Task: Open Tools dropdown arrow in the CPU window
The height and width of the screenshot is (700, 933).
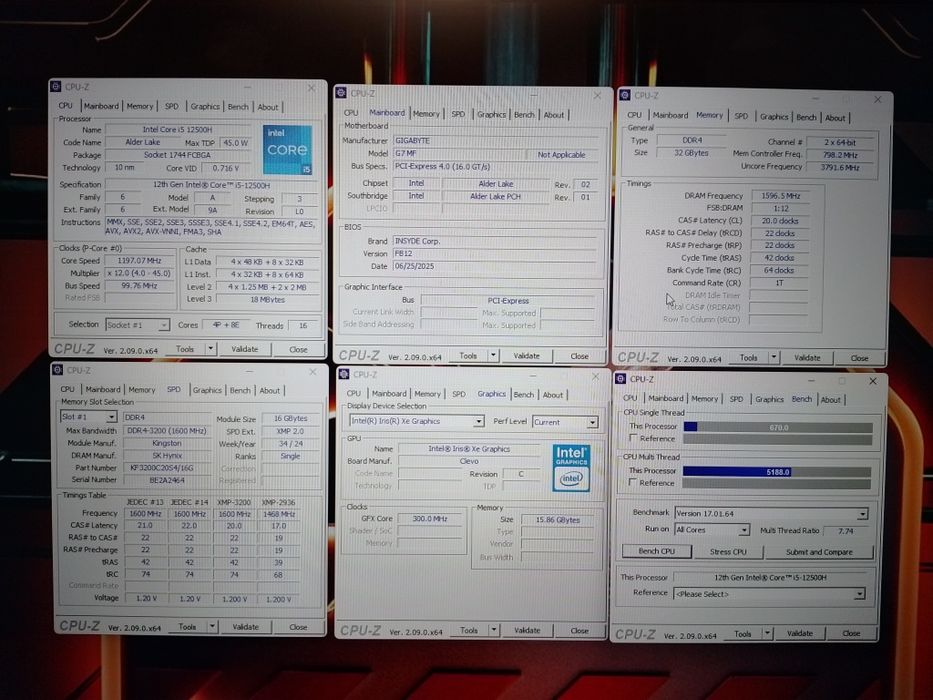Action: (x=211, y=349)
